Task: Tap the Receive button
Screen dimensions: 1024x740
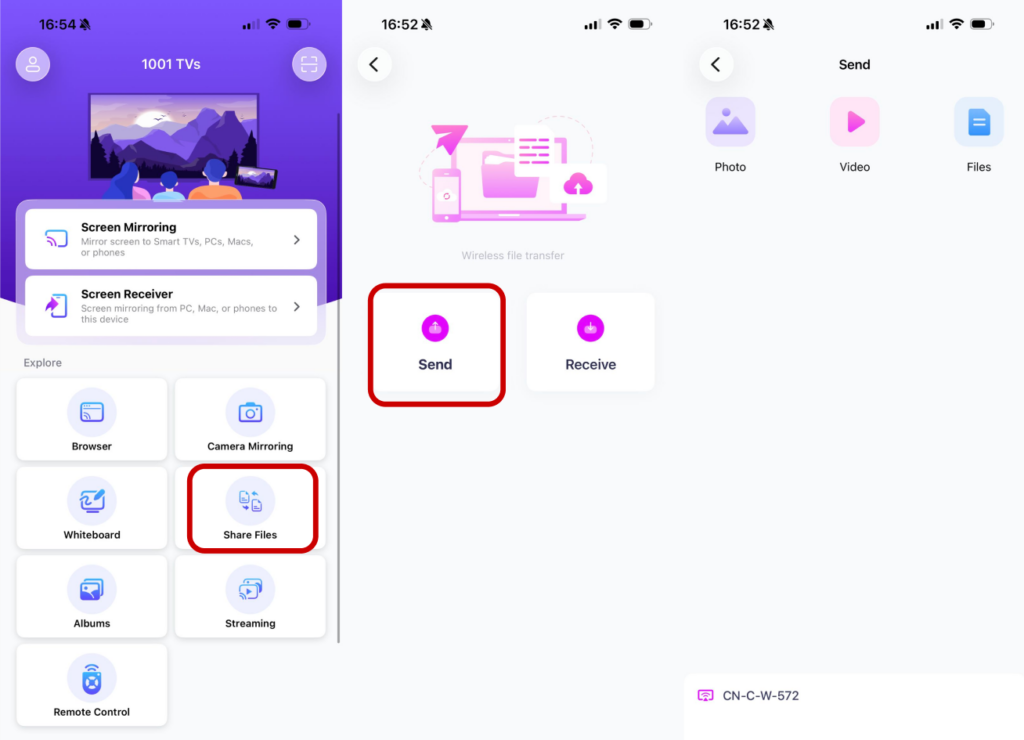Action: click(x=590, y=342)
